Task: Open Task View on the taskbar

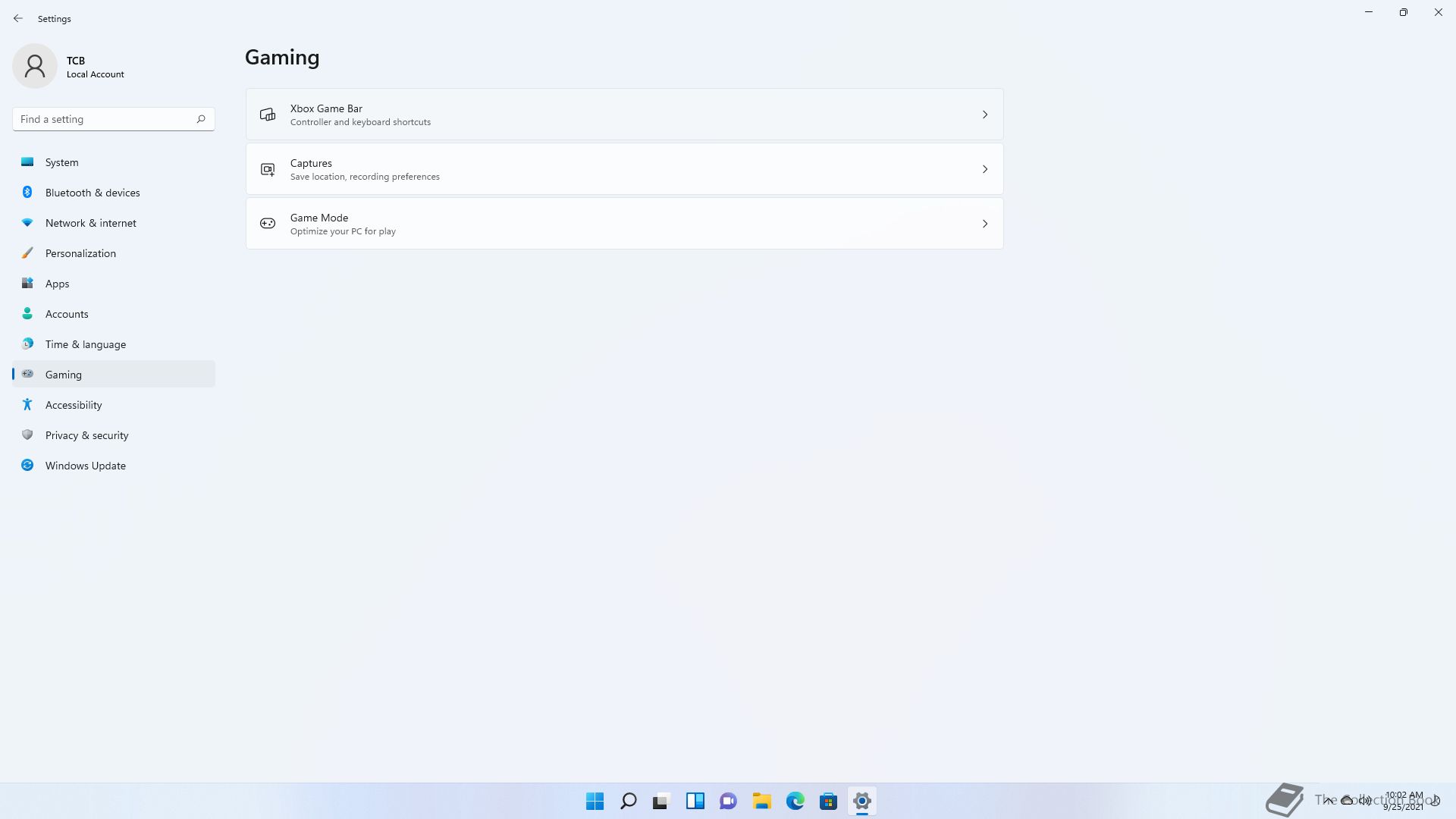Action: click(x=662, y=801)
